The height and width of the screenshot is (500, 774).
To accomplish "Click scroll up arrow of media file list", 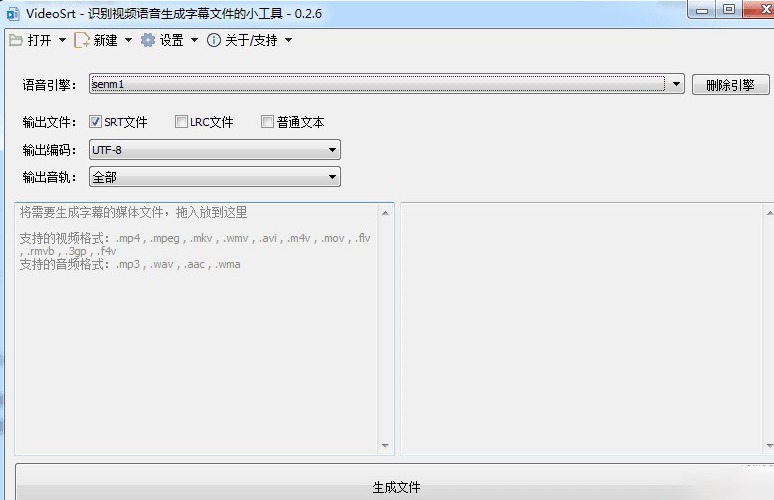I will 386,213.
